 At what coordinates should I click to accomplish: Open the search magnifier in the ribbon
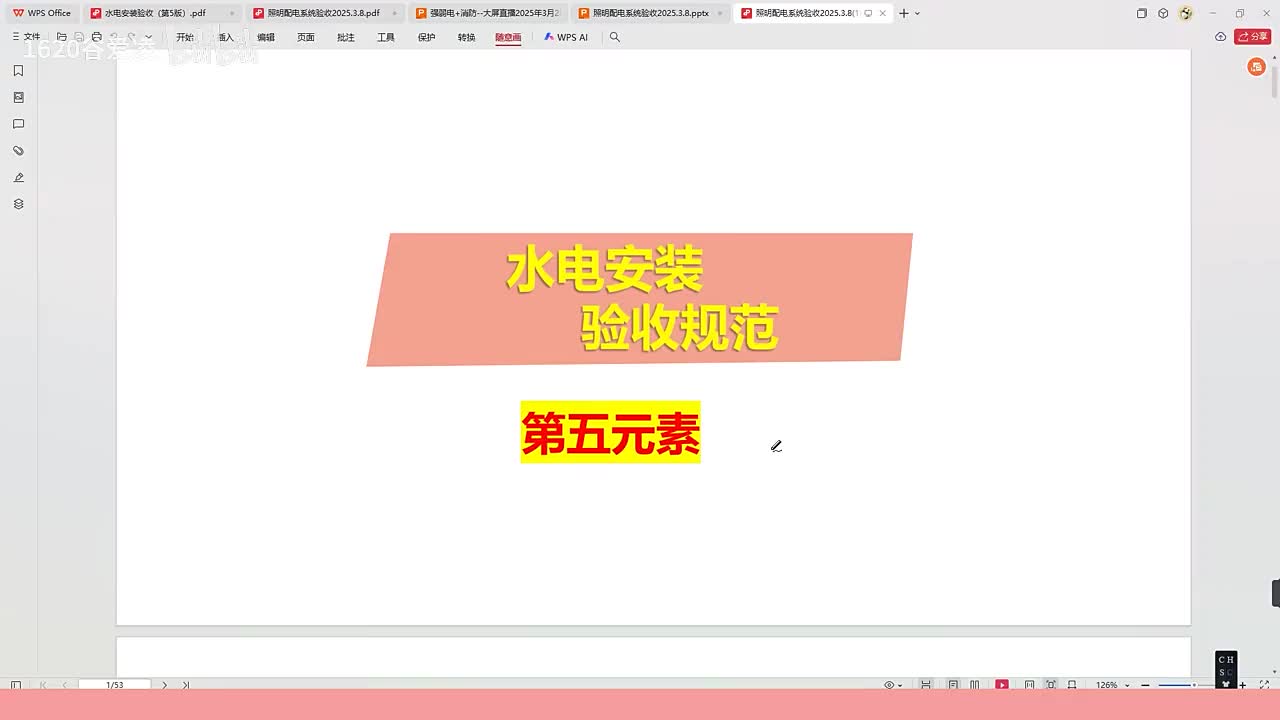615,37
